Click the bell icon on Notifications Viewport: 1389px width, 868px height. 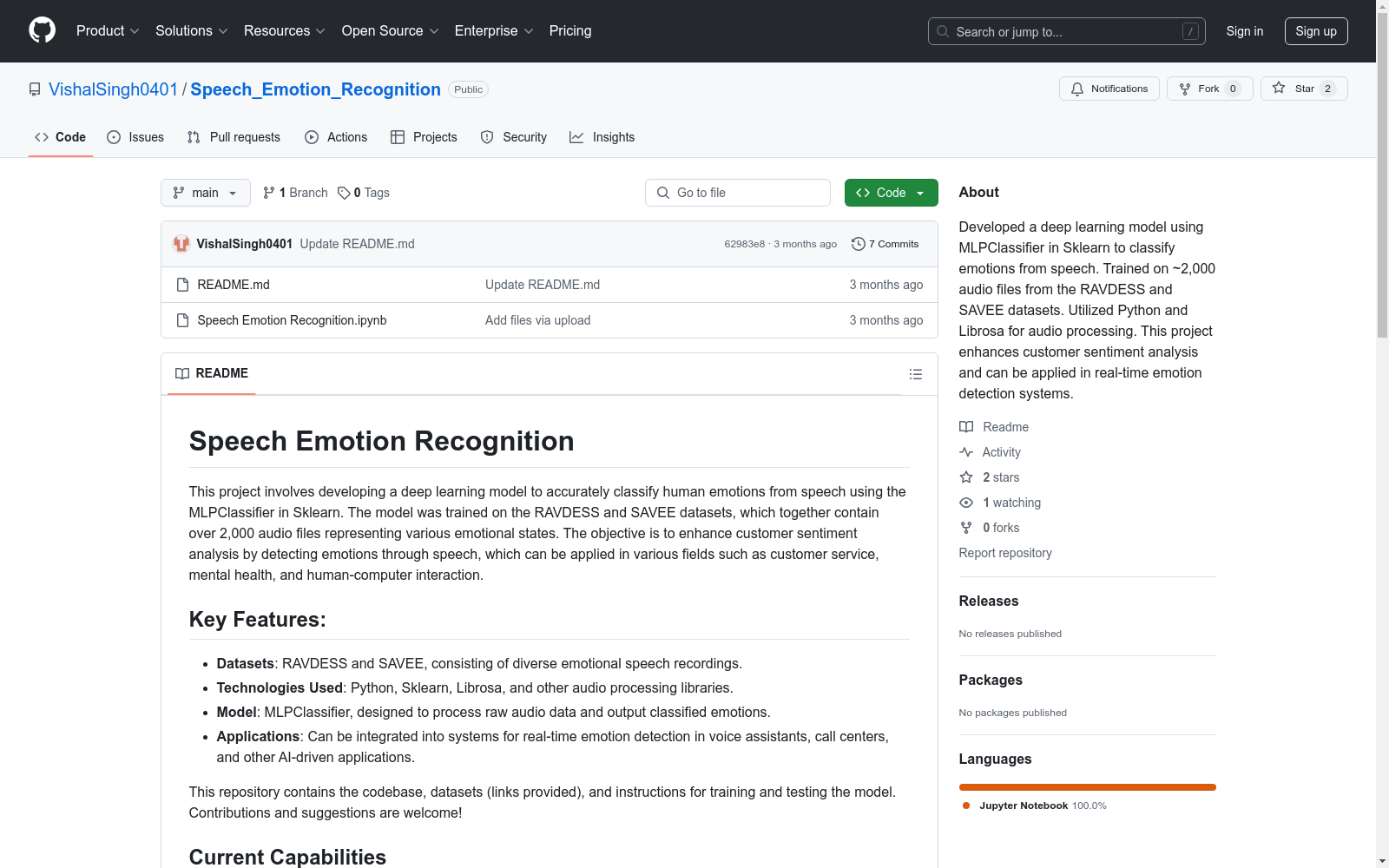tap(1077, 89)
